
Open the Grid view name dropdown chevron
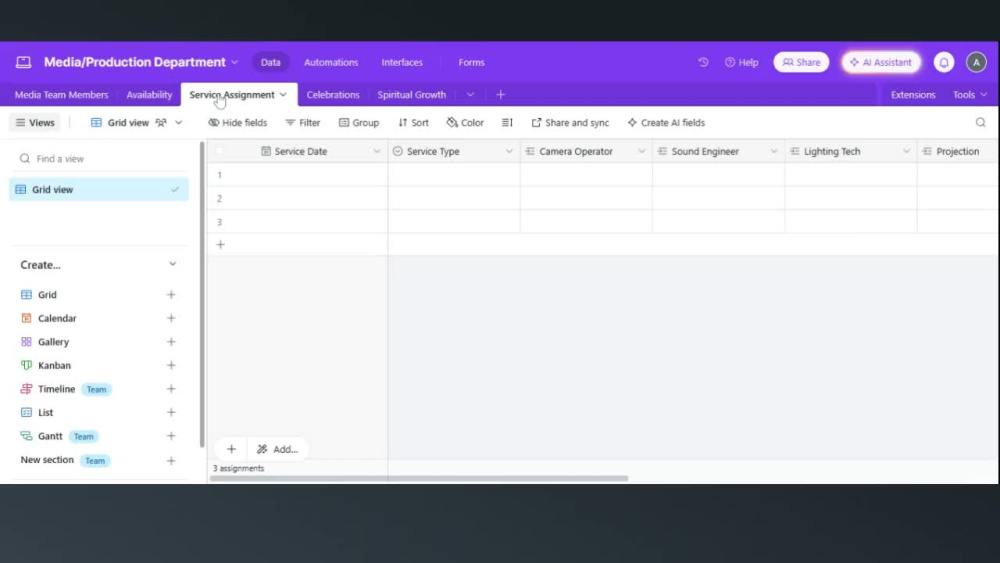[x=179, y=122]
